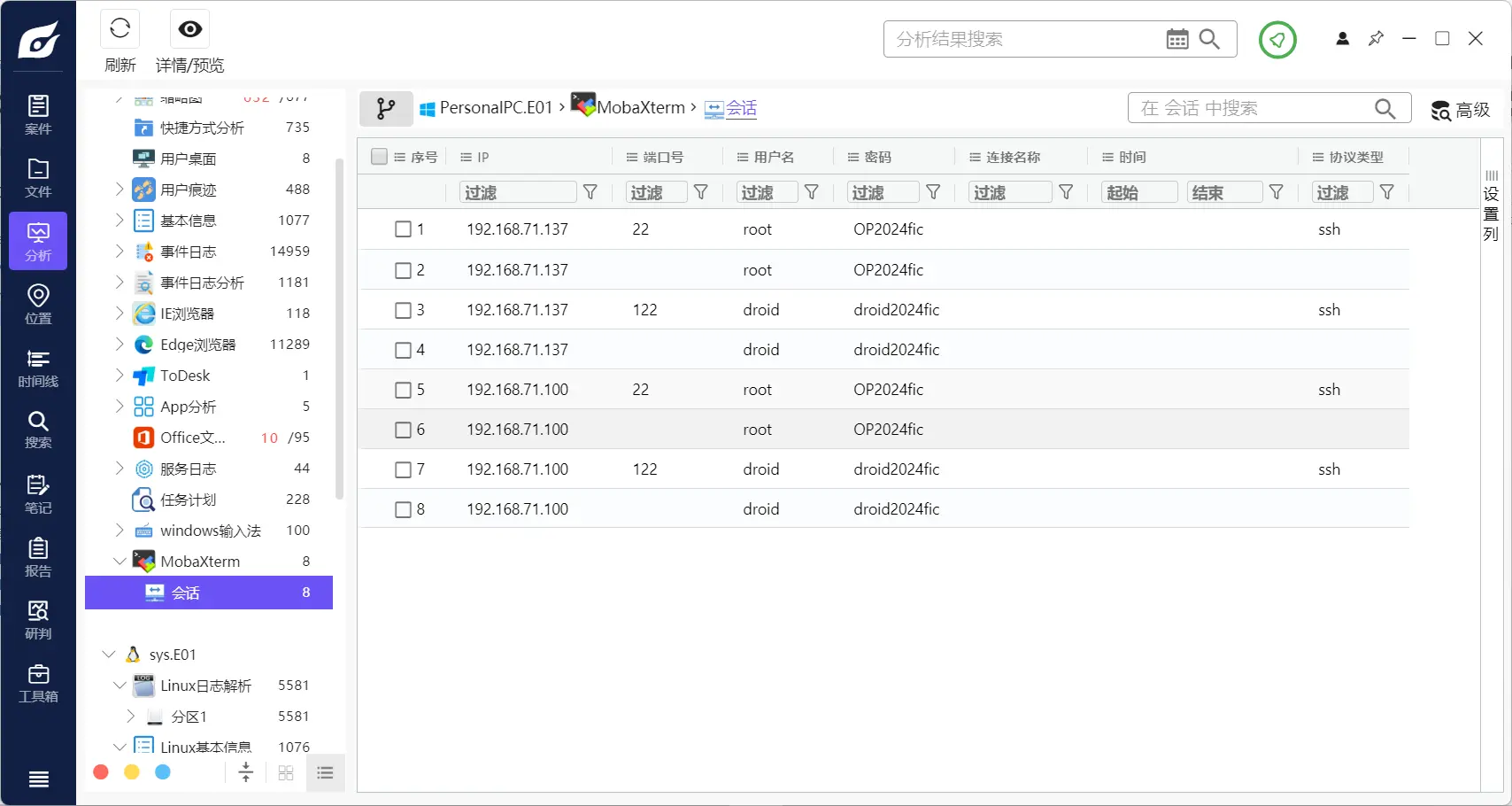Screen dimensions: 1512x806
Task: Switch to list view icon at tree bottom
Action: 325,773
